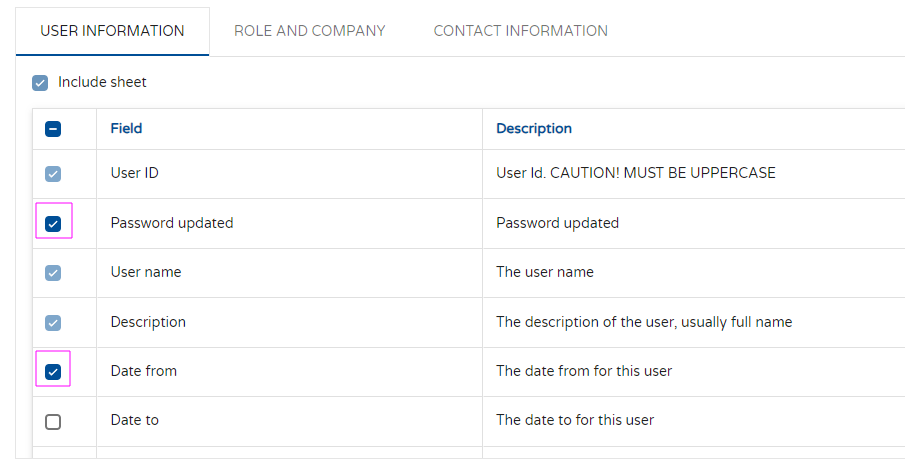Click the Include sheet label text

coord(102,82)
